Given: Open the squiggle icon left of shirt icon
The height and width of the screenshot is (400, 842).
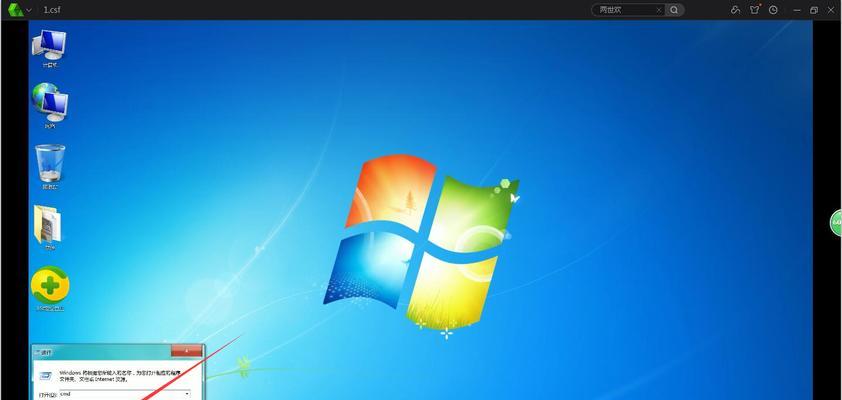Looking at the screenshot, I should [x=736, y=10].
